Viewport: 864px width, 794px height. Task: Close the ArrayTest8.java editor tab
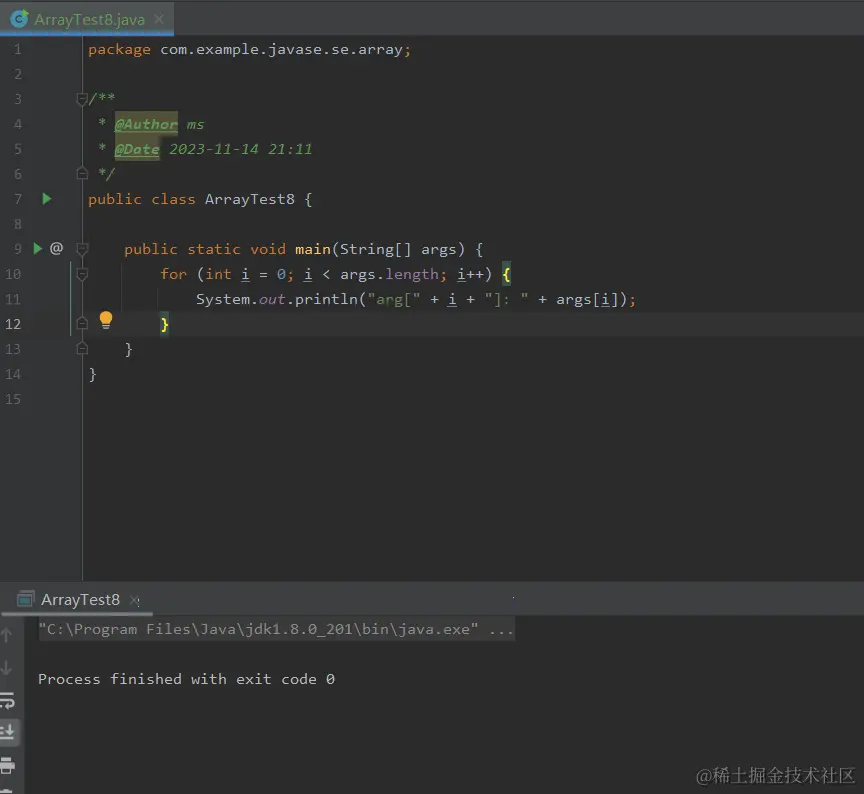[x=159, y=19]
